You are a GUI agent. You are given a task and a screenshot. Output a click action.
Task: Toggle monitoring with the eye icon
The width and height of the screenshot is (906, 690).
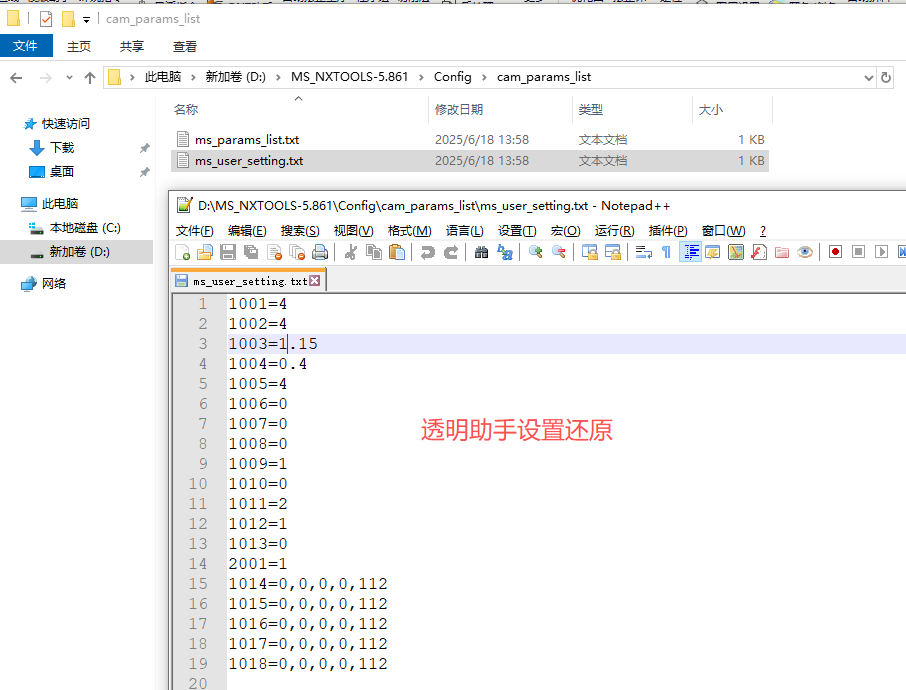click(804, 252)
